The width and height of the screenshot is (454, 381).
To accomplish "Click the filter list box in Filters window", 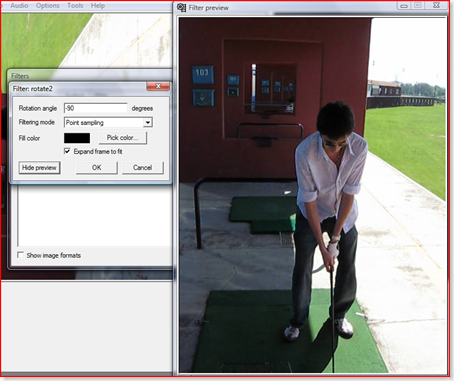I will coord(95,215).
